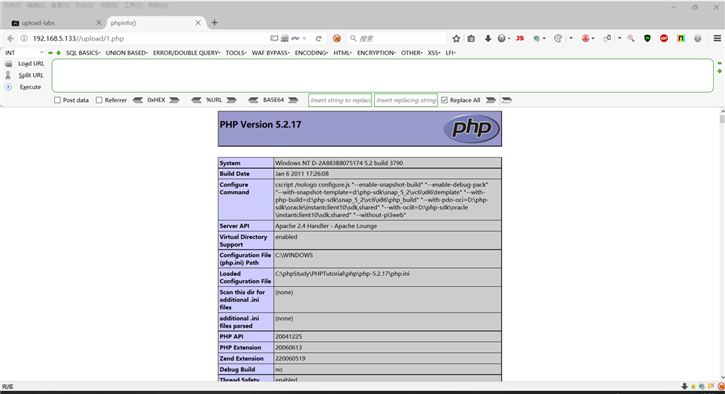Viewport: 725px width, 394px height.
Task: Click the yellow-black pi extension icon
Action: click(x=681, y=38)
